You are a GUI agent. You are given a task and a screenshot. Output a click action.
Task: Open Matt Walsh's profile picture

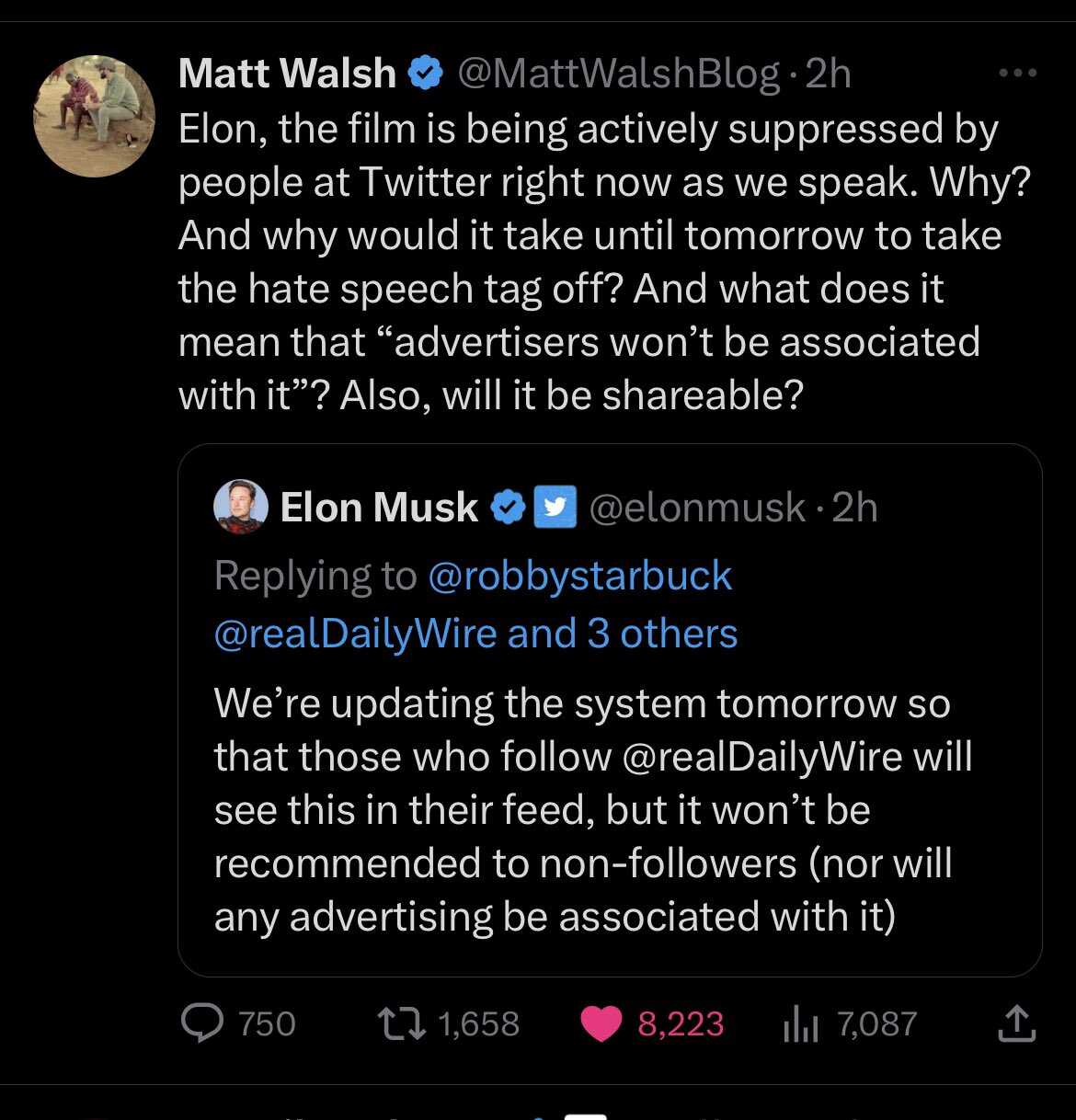94,116
